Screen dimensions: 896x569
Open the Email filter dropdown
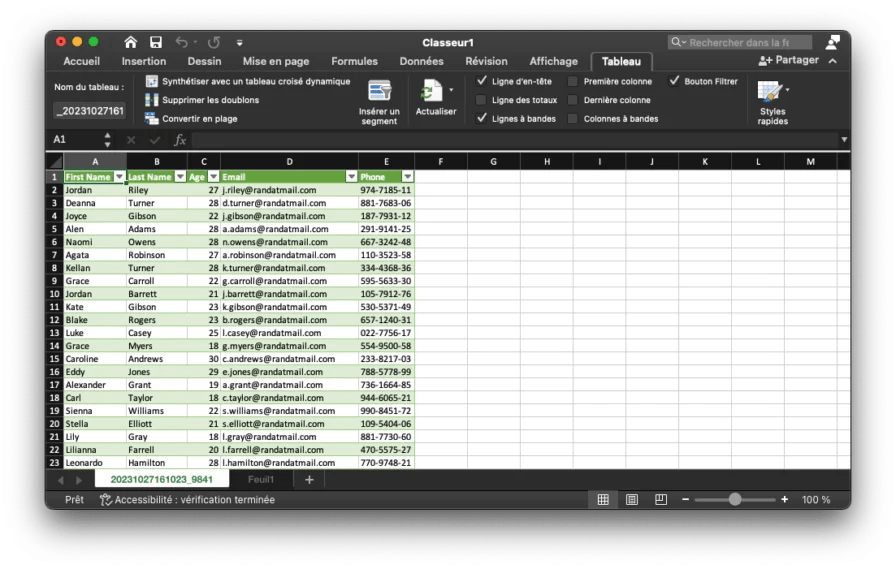[x=351, y=177]
